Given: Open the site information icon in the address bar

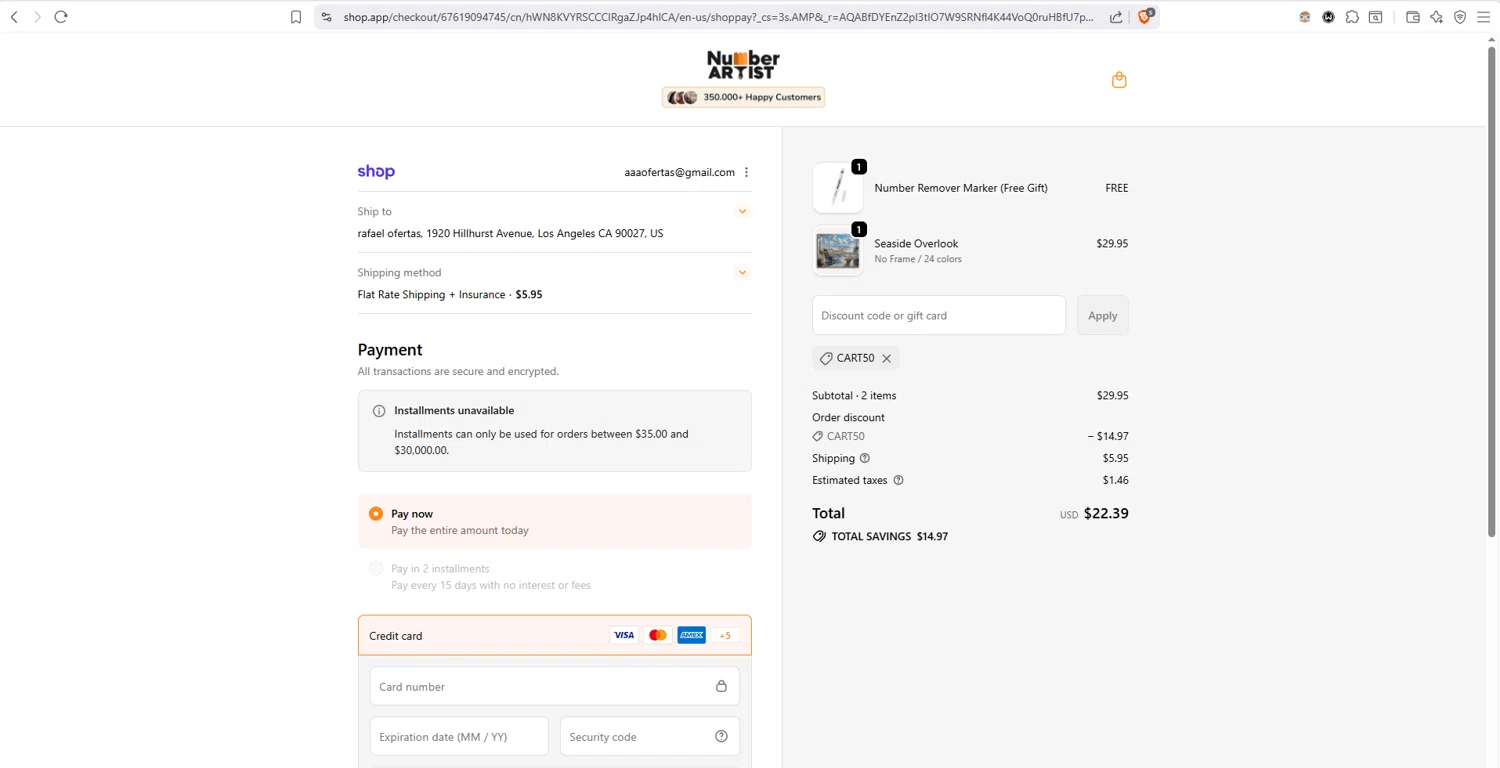Looking at the screenshot, I should tap(327, 17).
